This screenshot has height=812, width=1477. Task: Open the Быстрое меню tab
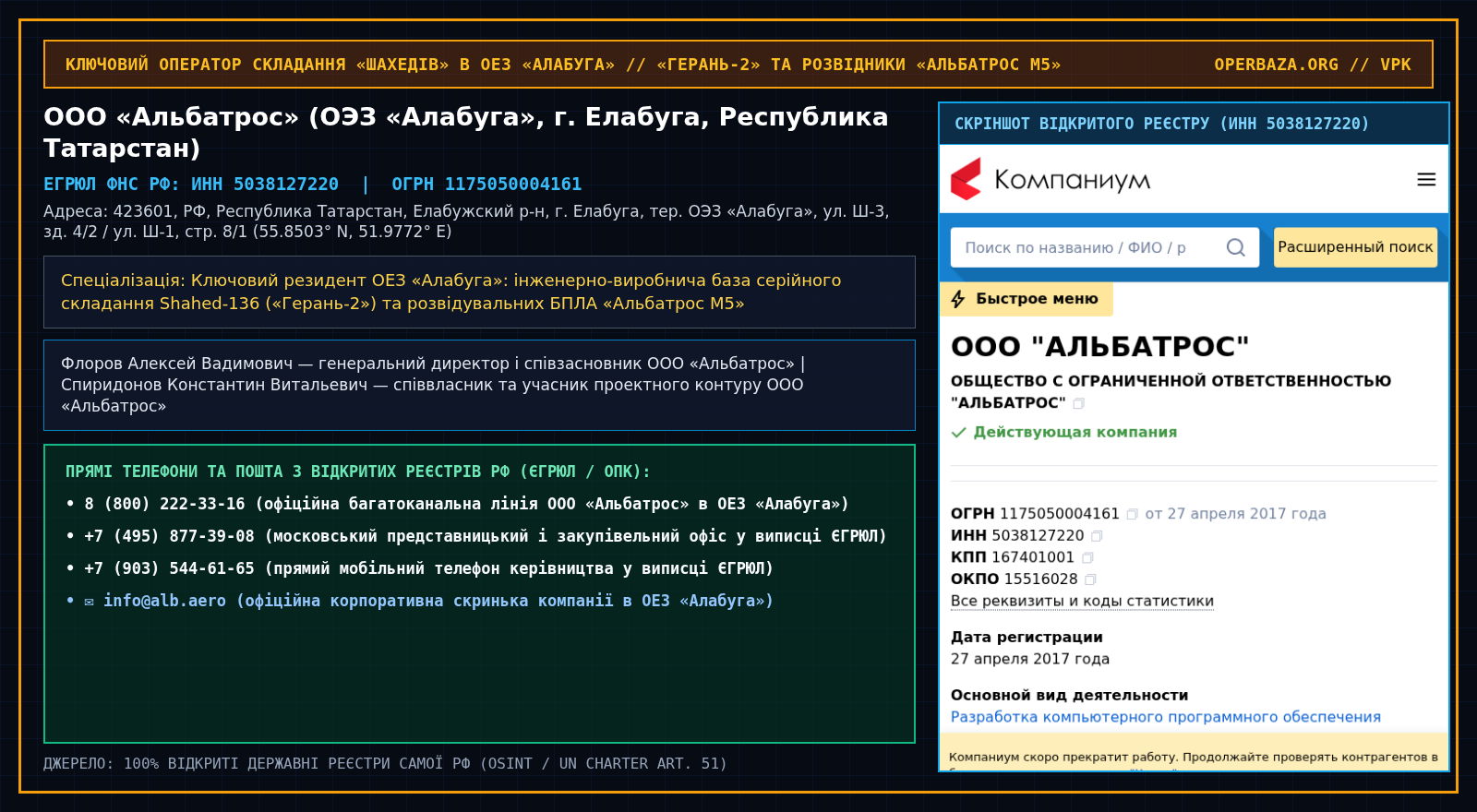click(x=1026, y=299)
